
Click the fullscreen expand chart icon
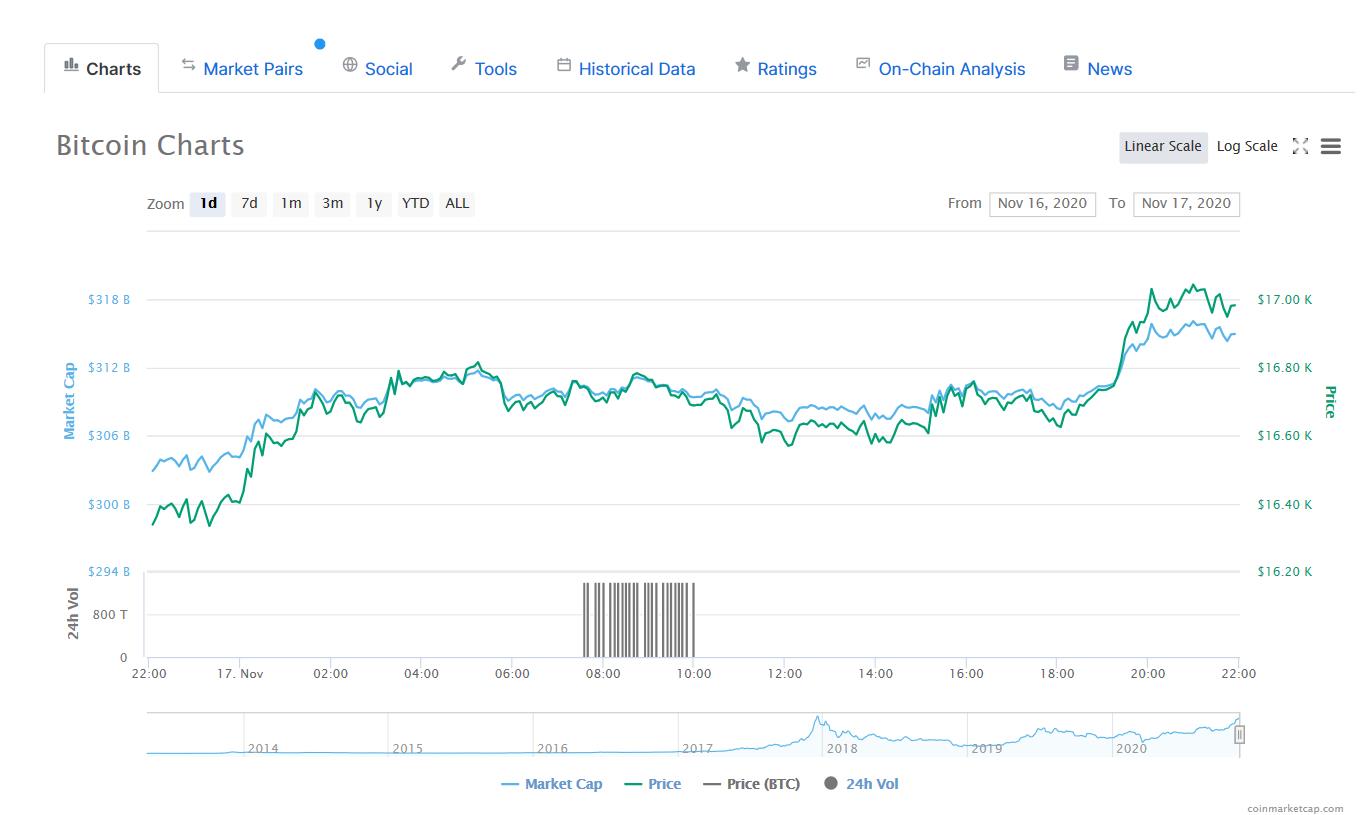[1300, 146]
